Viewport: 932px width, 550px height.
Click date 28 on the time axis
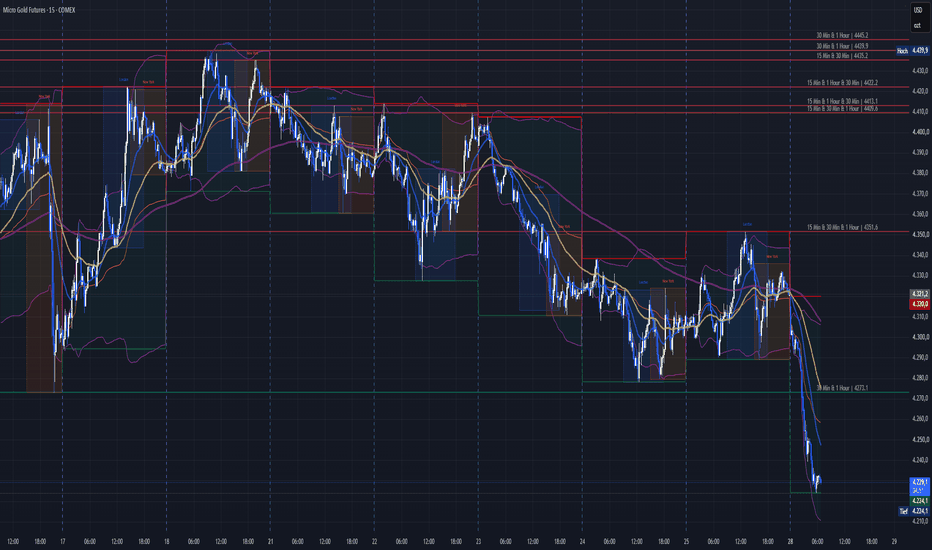pos(790,542)
